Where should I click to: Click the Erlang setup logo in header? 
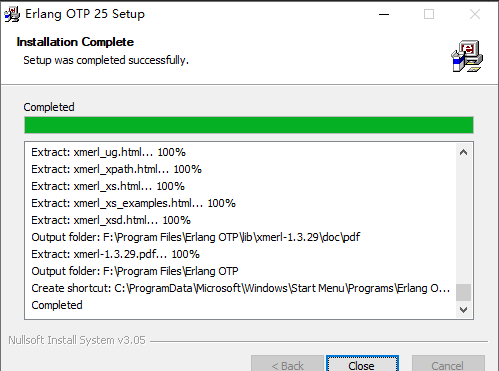(x=467, y=56)
